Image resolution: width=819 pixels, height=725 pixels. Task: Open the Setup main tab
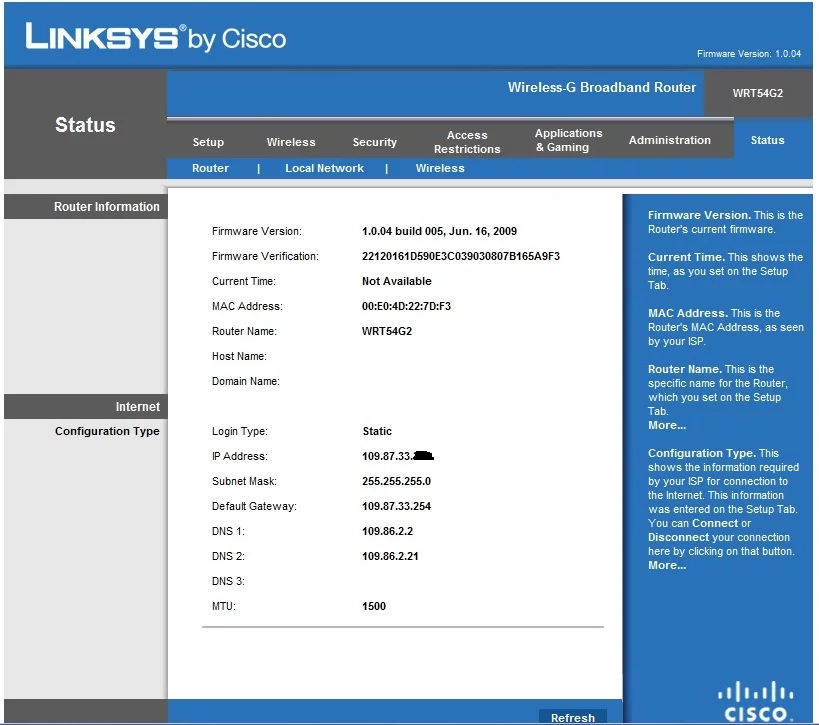[208, 142]
